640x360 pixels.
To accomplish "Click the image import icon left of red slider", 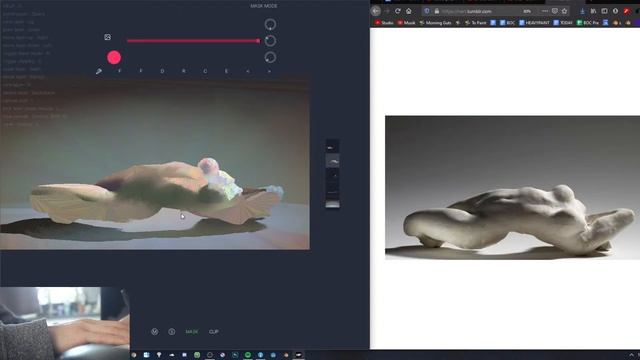I will [x=107, y=37].
